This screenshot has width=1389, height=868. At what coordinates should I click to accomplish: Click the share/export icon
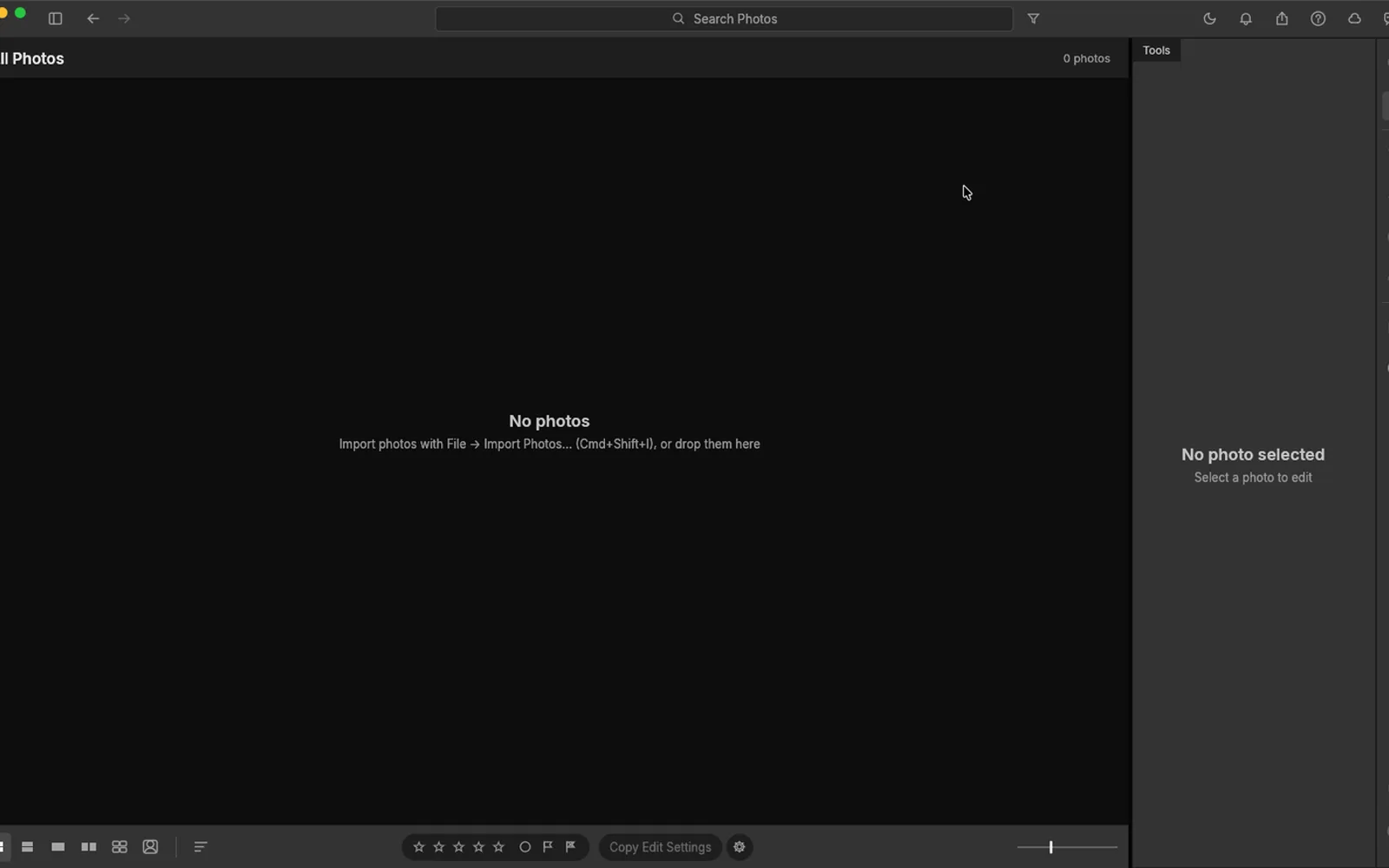pos(1282,18)
